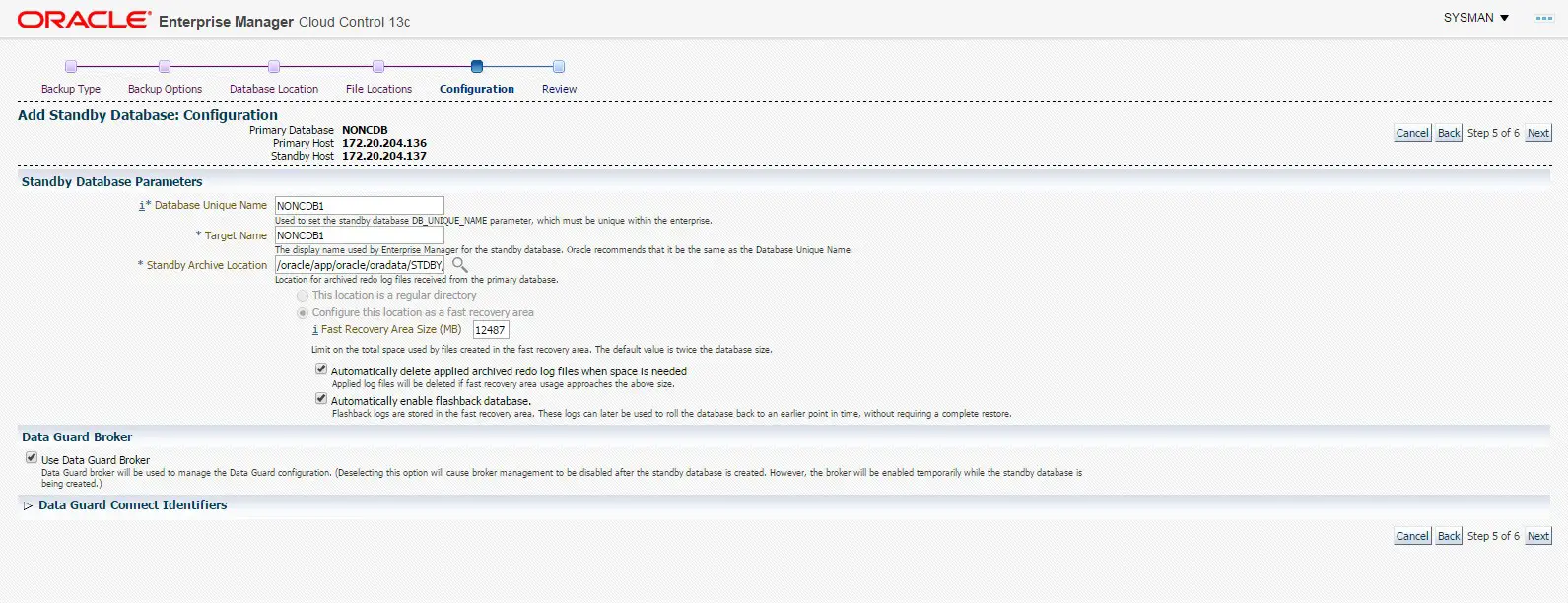Viewport: 1568px width, 603px height.
Task: Click the active train node above Configuration
Action: click(477, 67)
